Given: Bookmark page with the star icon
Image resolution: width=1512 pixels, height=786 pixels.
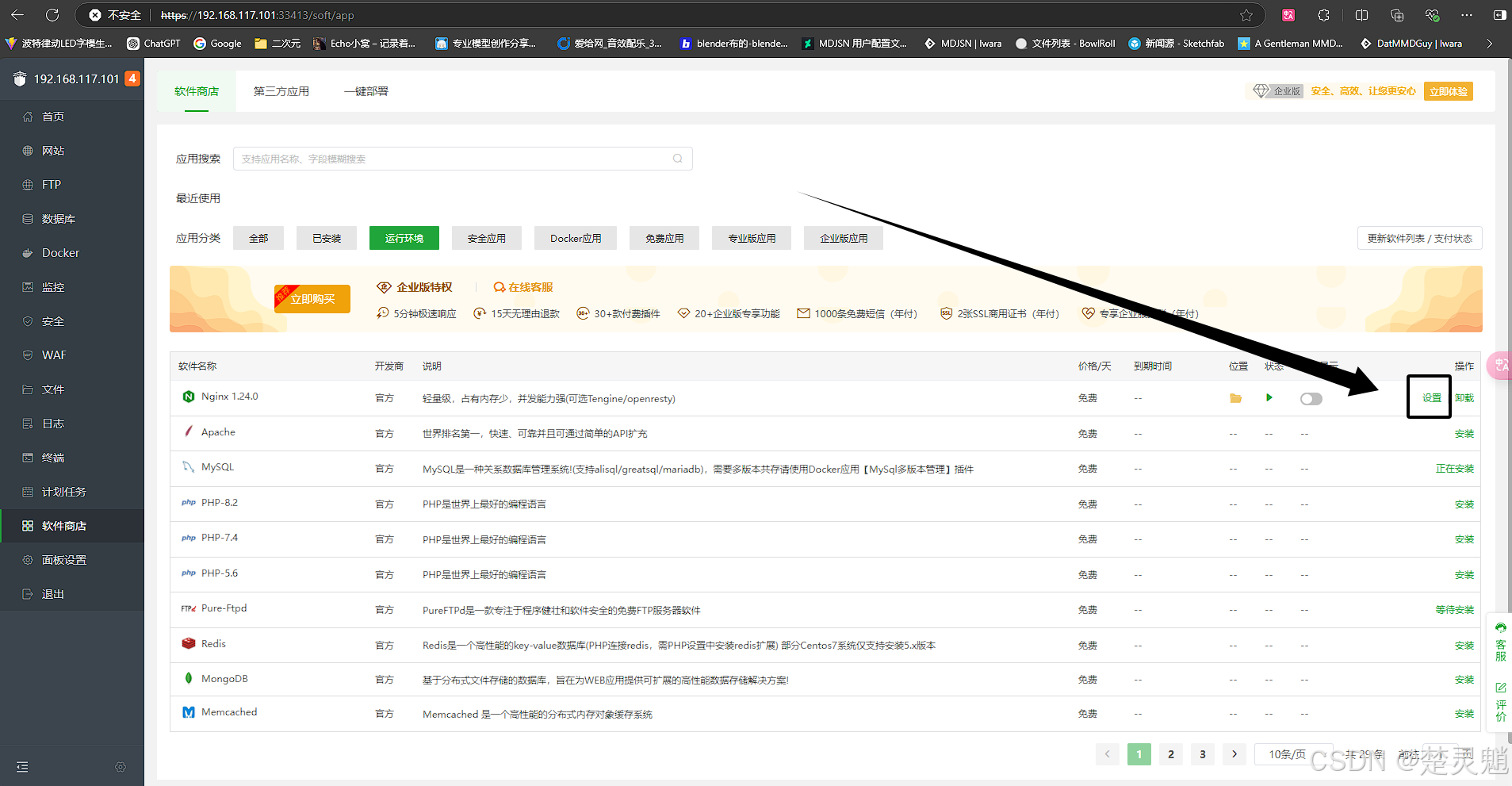Looking at the screenshot, I should pos(1246,15).
